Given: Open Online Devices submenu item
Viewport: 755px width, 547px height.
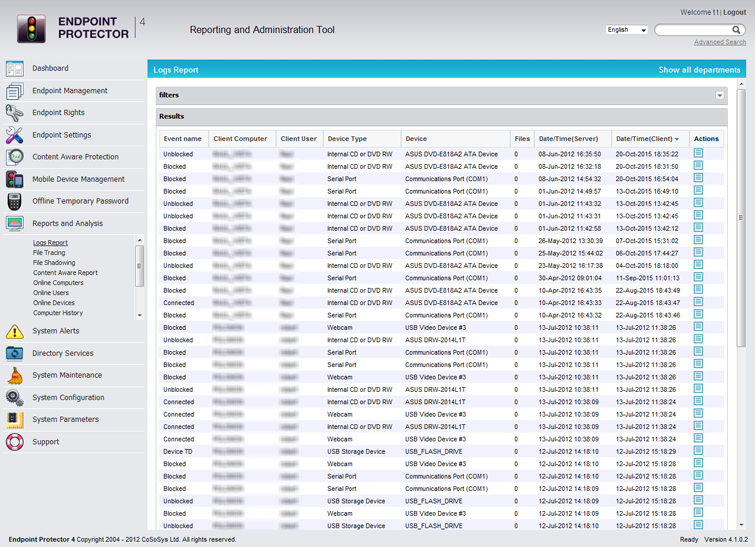Looking at the screenshot, I should [53, 303].
